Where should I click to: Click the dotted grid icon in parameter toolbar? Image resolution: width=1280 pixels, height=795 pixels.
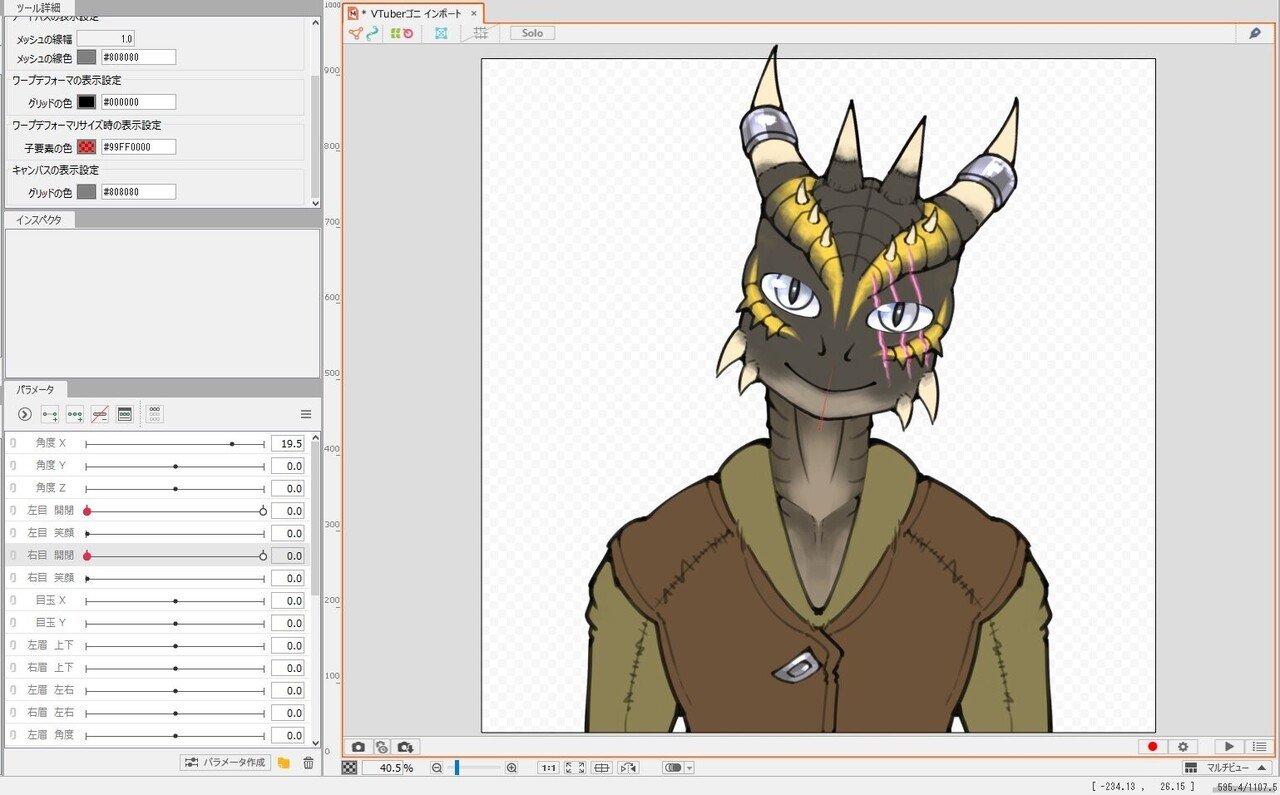click(155, 414)
